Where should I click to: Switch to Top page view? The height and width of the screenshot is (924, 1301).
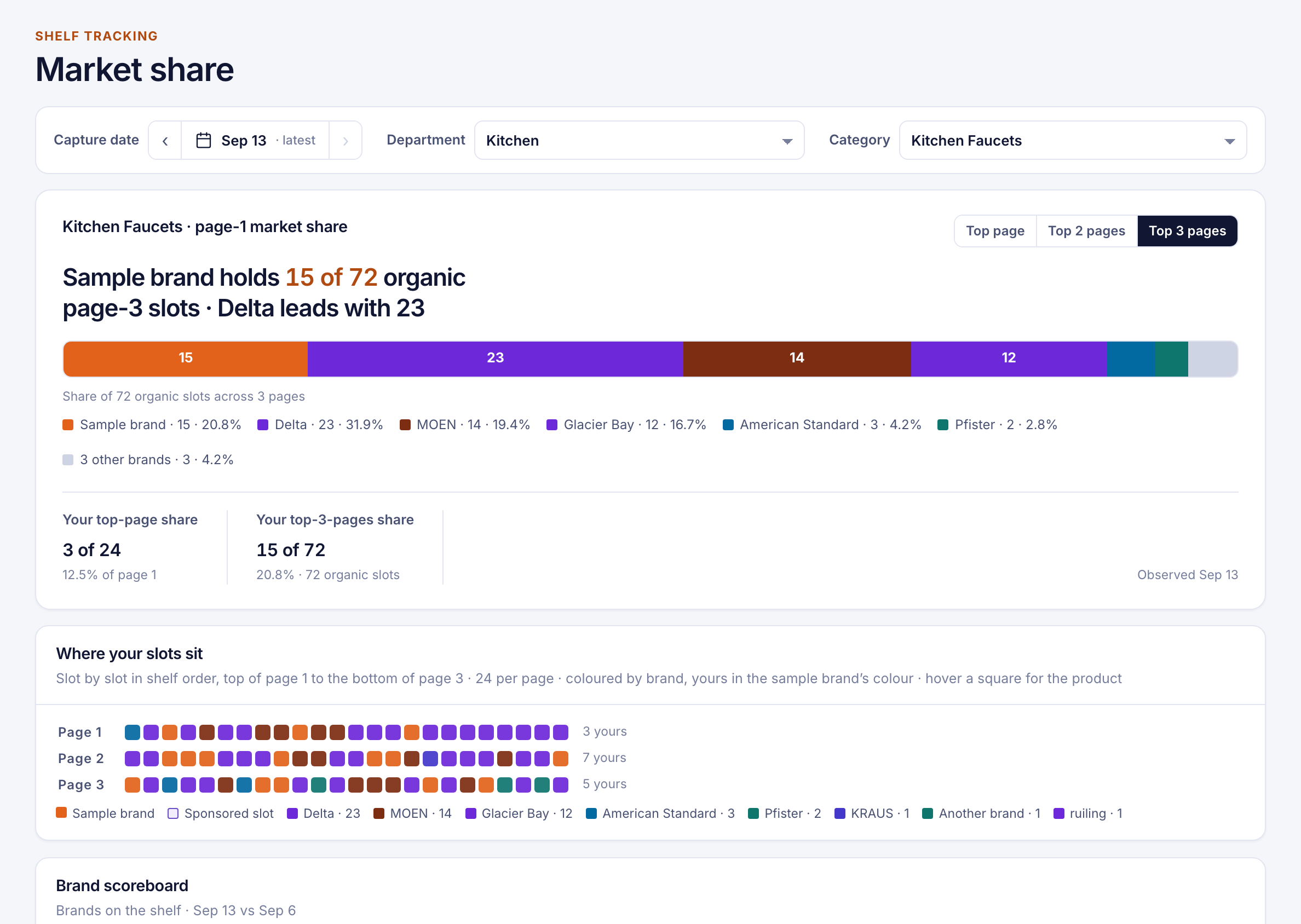[995, 231]
